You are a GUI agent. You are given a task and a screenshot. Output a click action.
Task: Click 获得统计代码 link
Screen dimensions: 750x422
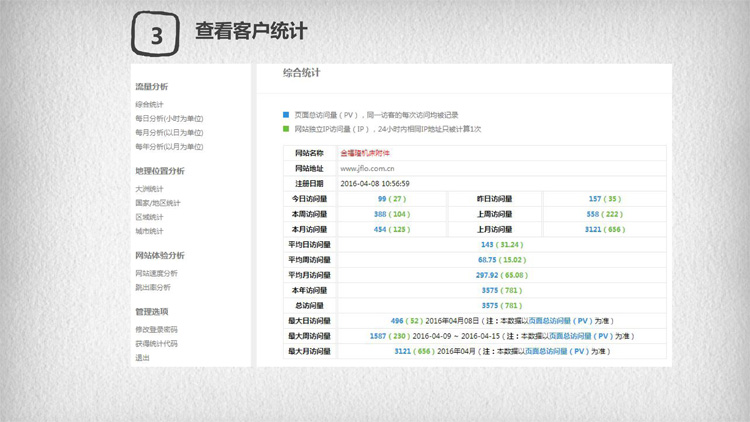click(x=157, y=343)
